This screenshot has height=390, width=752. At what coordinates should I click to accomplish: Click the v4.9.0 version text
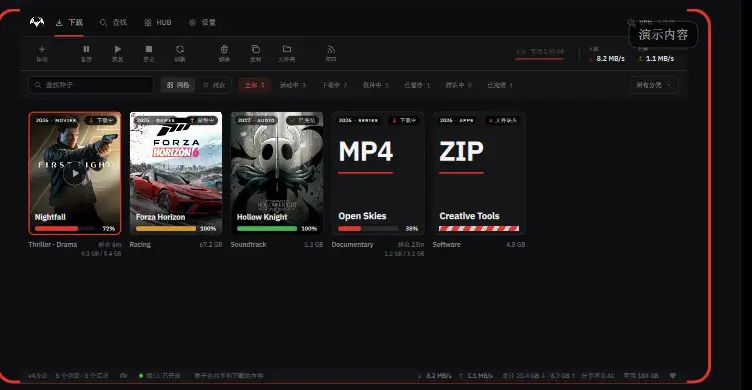point(37,376)
